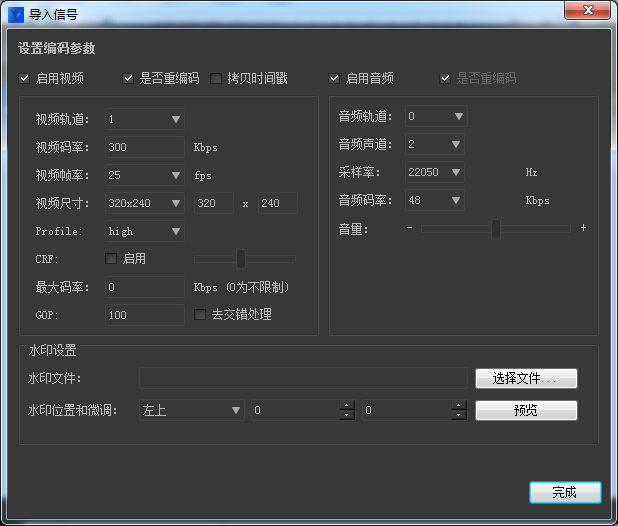The image size is (618, 526).
Task: Enable the CRF 启用 checkbox
Action: [x=112, y=259]
